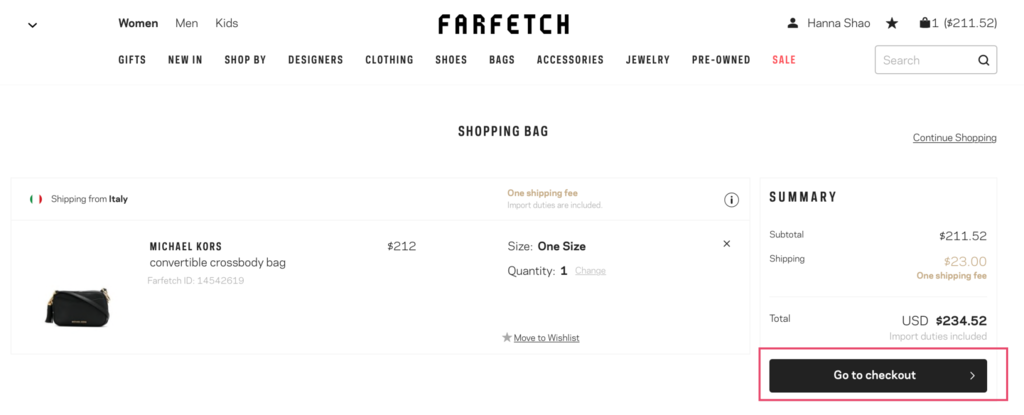Viewport: 1024px width, 415px height.
Task: Open shopping bag icon in header
Action: point(925,23)
